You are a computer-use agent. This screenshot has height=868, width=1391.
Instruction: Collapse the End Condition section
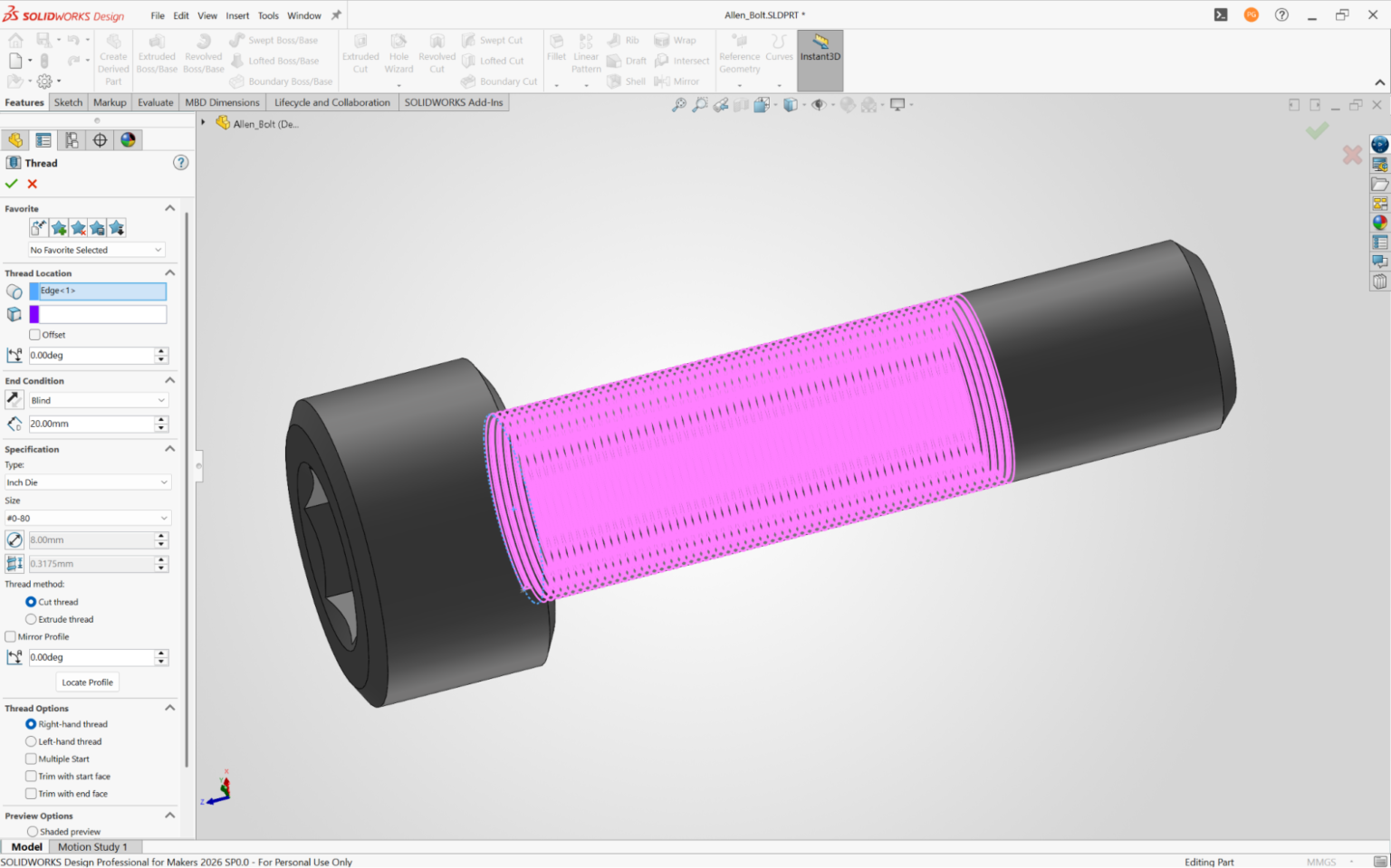(169, 380)
